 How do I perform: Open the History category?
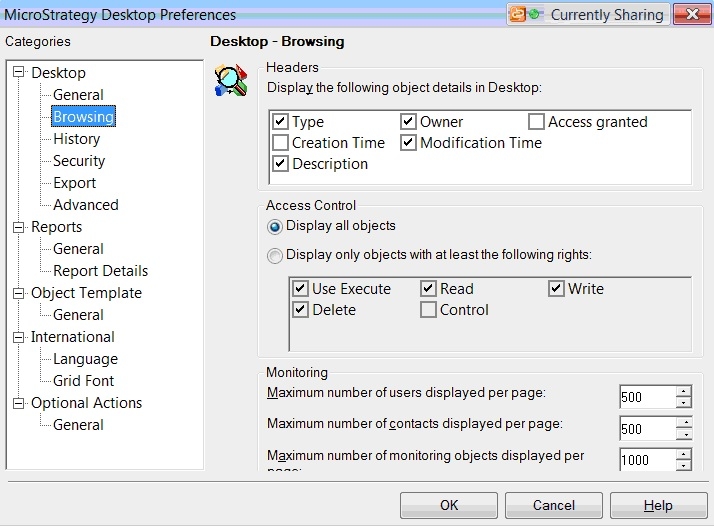(x=76, y=138)
